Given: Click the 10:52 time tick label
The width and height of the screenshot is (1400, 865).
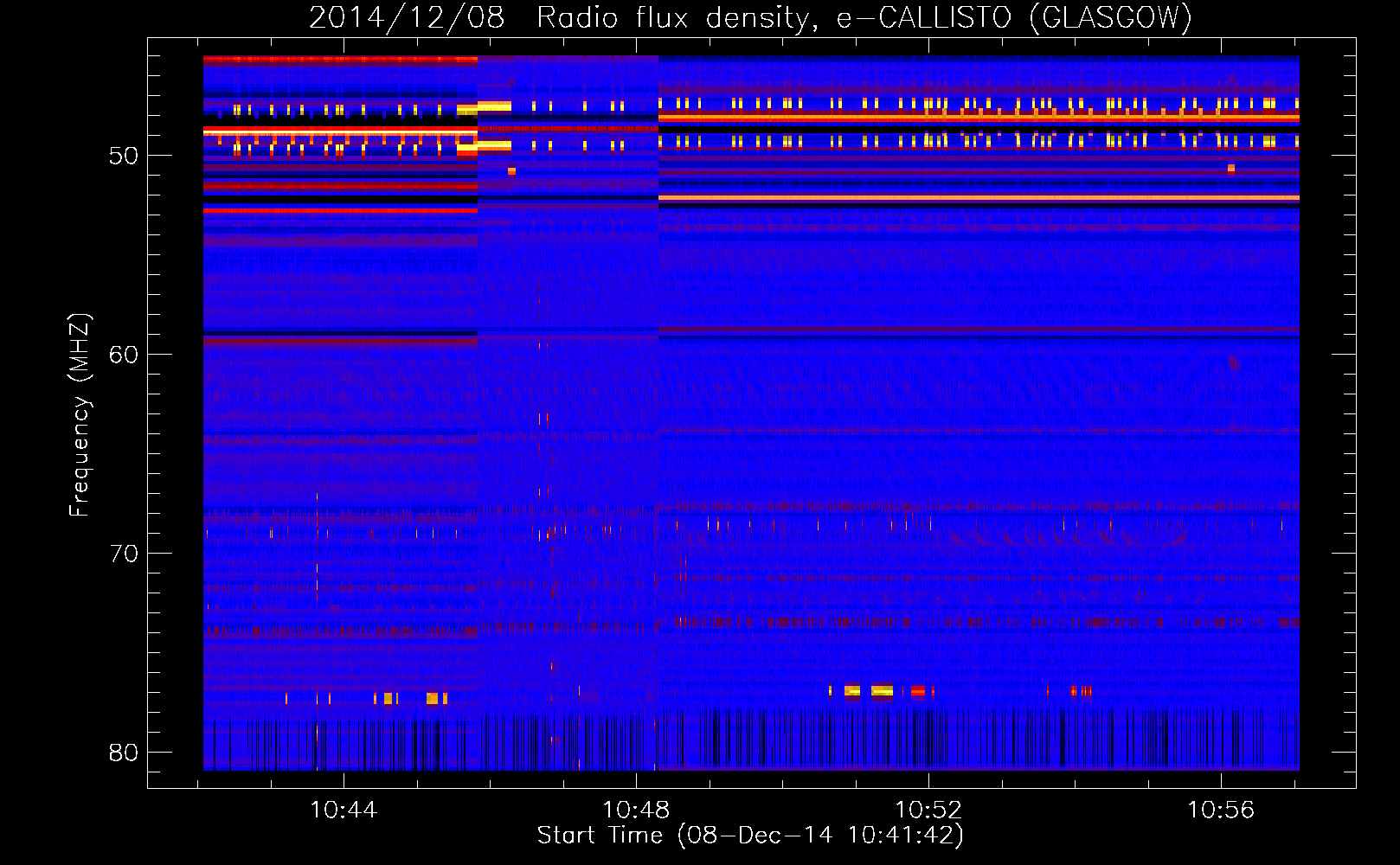Looking at the screenshot, I should click(x=928, y=810).
